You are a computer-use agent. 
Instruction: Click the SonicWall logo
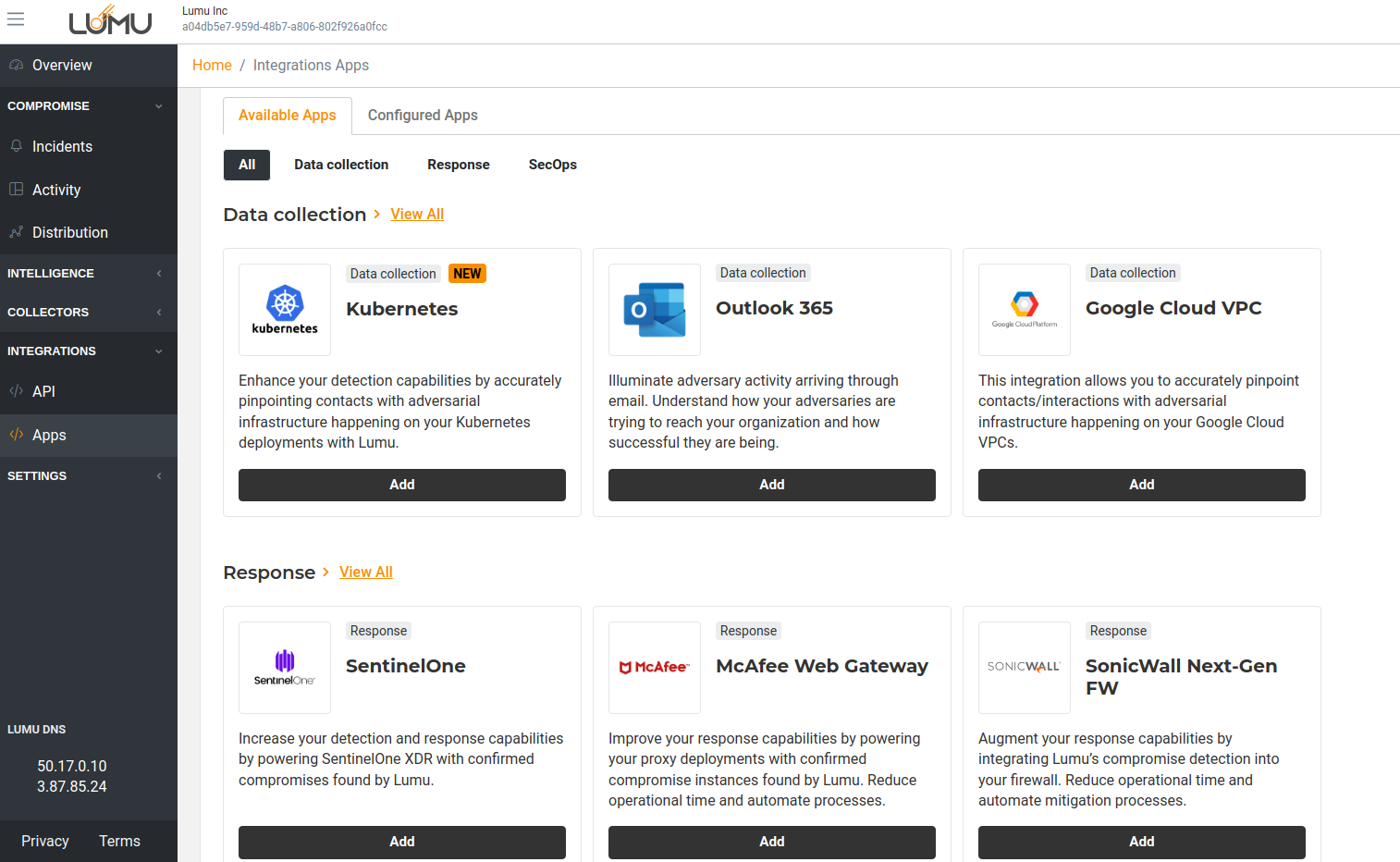[x=1025, y=667]
